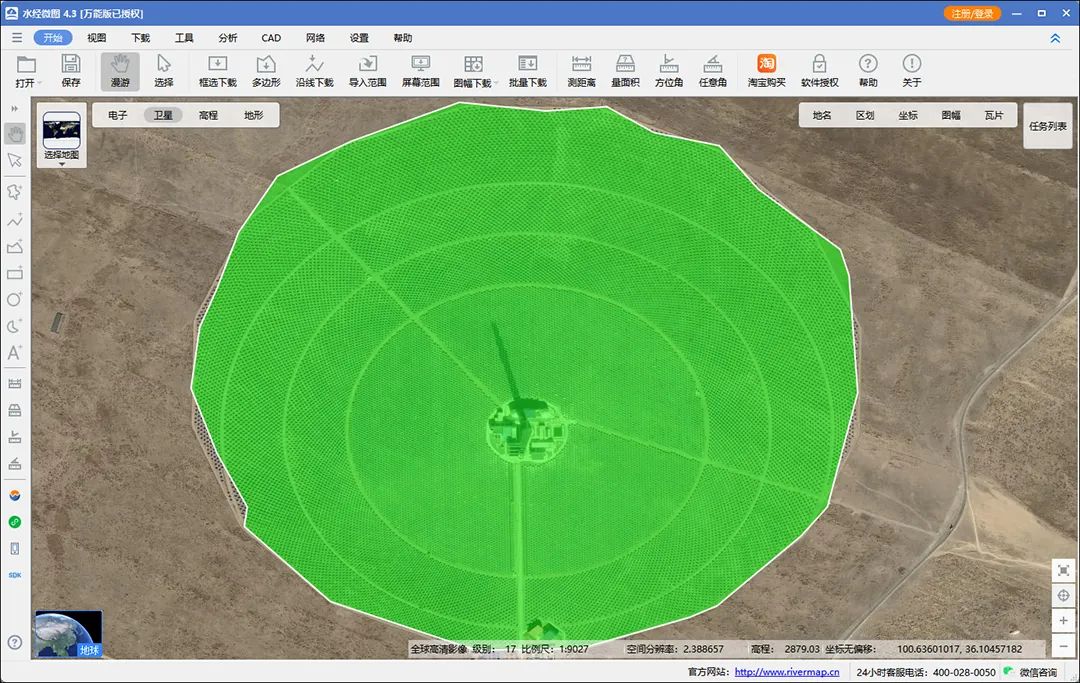Click 24小时客服电话 hotline number

pyautogui.click(x=926, y=672)
